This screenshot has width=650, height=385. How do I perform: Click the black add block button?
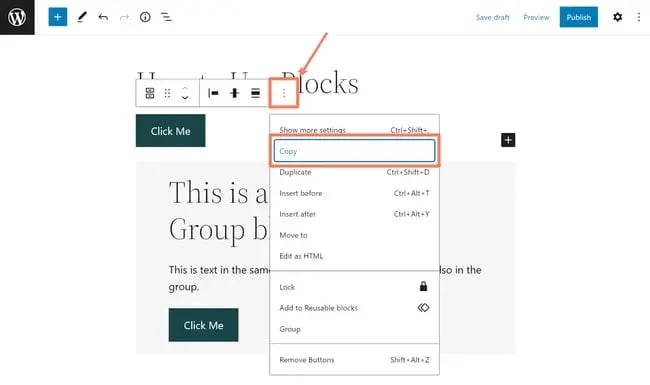point(508,140)
